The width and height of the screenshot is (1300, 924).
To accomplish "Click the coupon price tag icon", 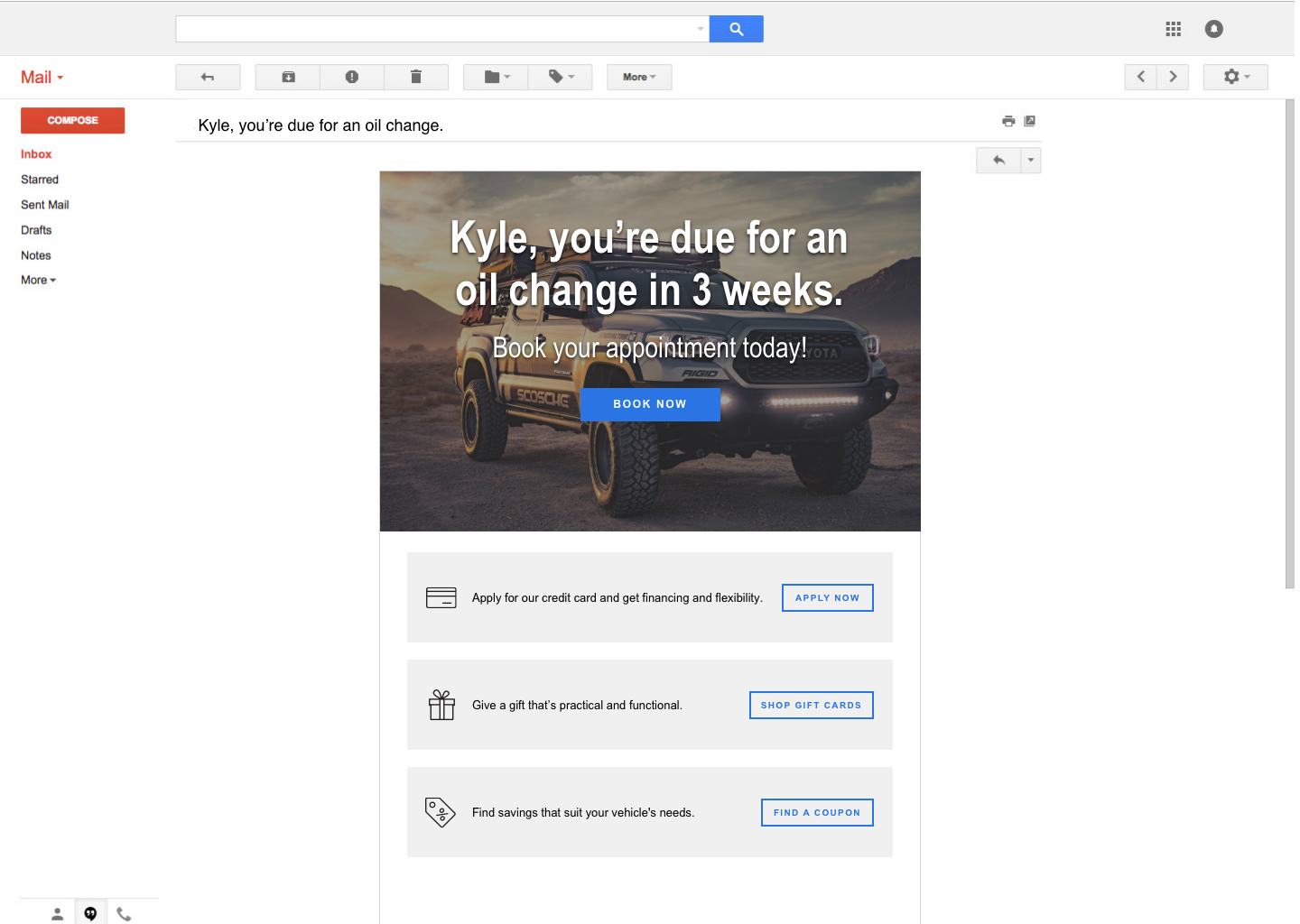I will click(x=441, y=812).
